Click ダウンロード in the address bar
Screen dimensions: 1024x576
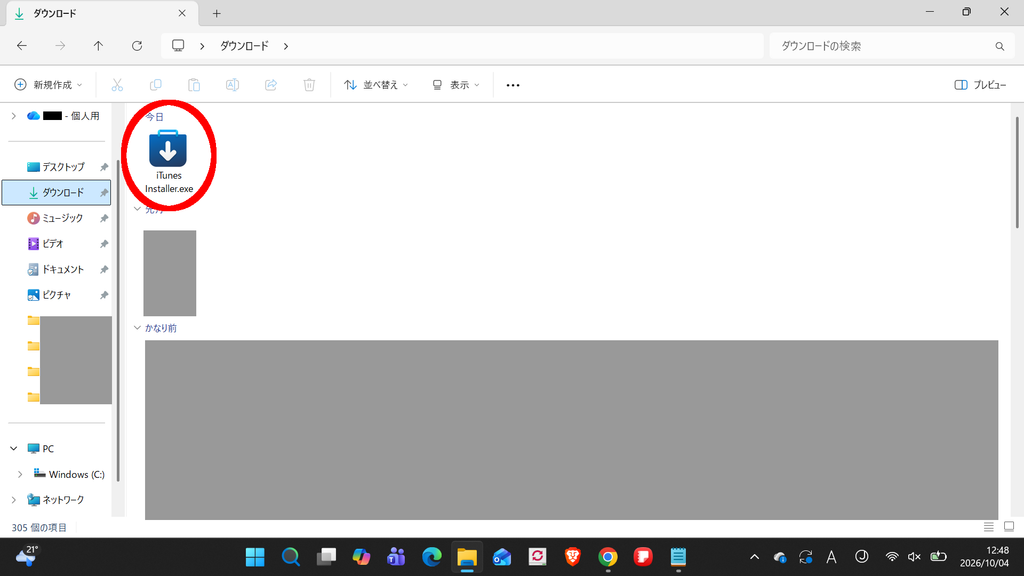[244, 46]
